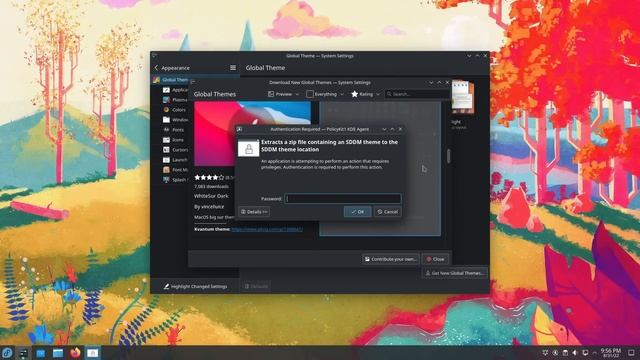Click show desktop icon at panel end
The image size is (640, 360).
[631, 353]
